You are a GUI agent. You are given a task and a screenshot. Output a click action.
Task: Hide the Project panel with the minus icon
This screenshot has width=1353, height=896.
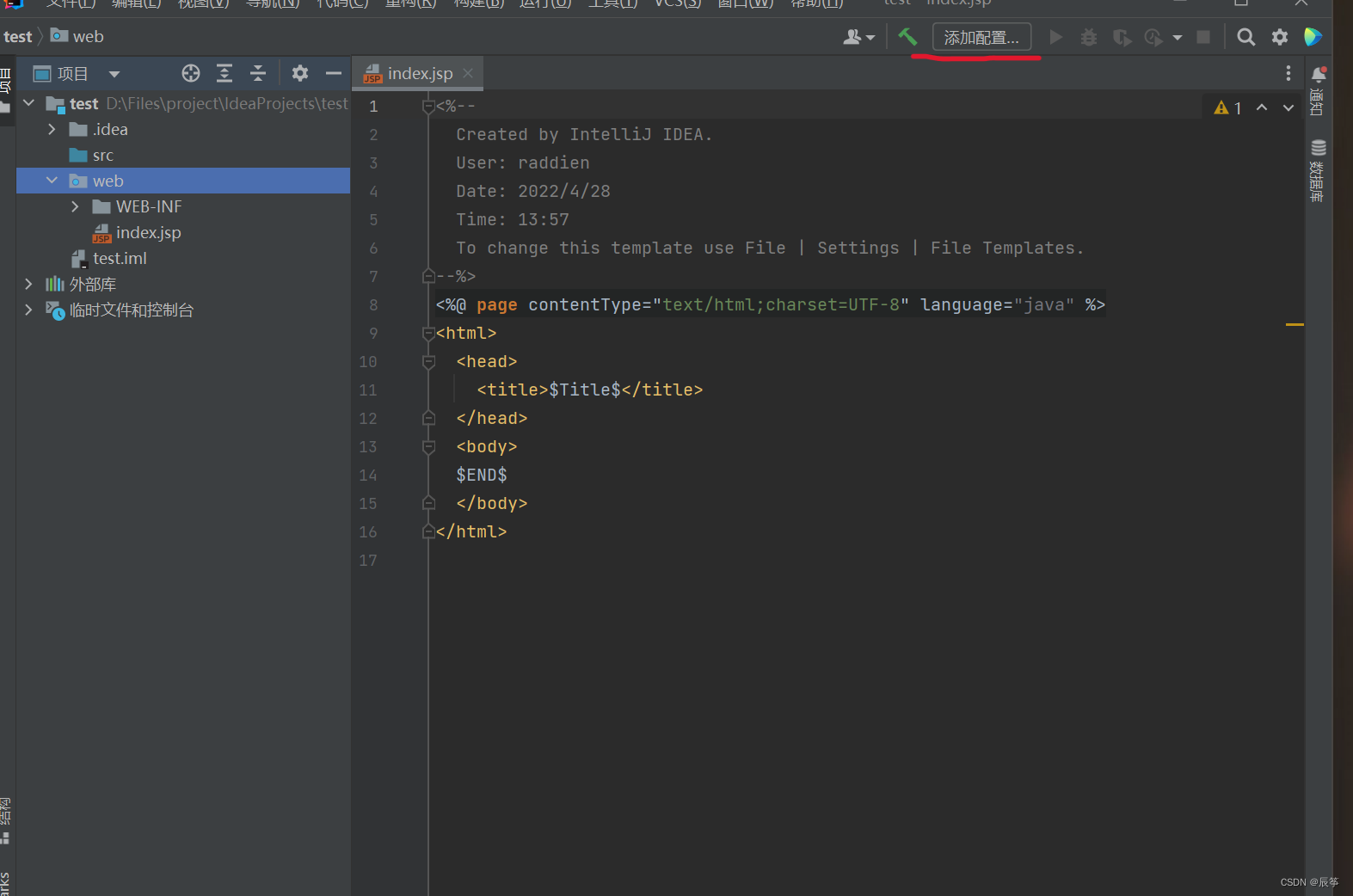334,73
